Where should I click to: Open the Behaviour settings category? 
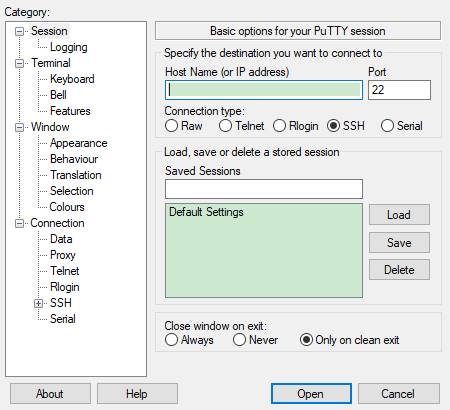coord(74,159)
